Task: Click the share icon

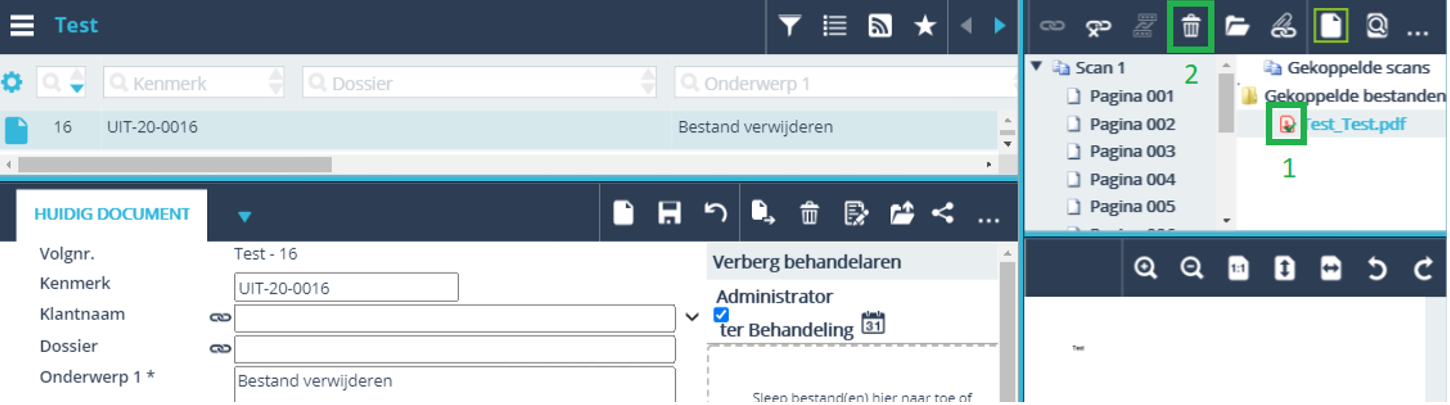Action: (x=943, y=213)
